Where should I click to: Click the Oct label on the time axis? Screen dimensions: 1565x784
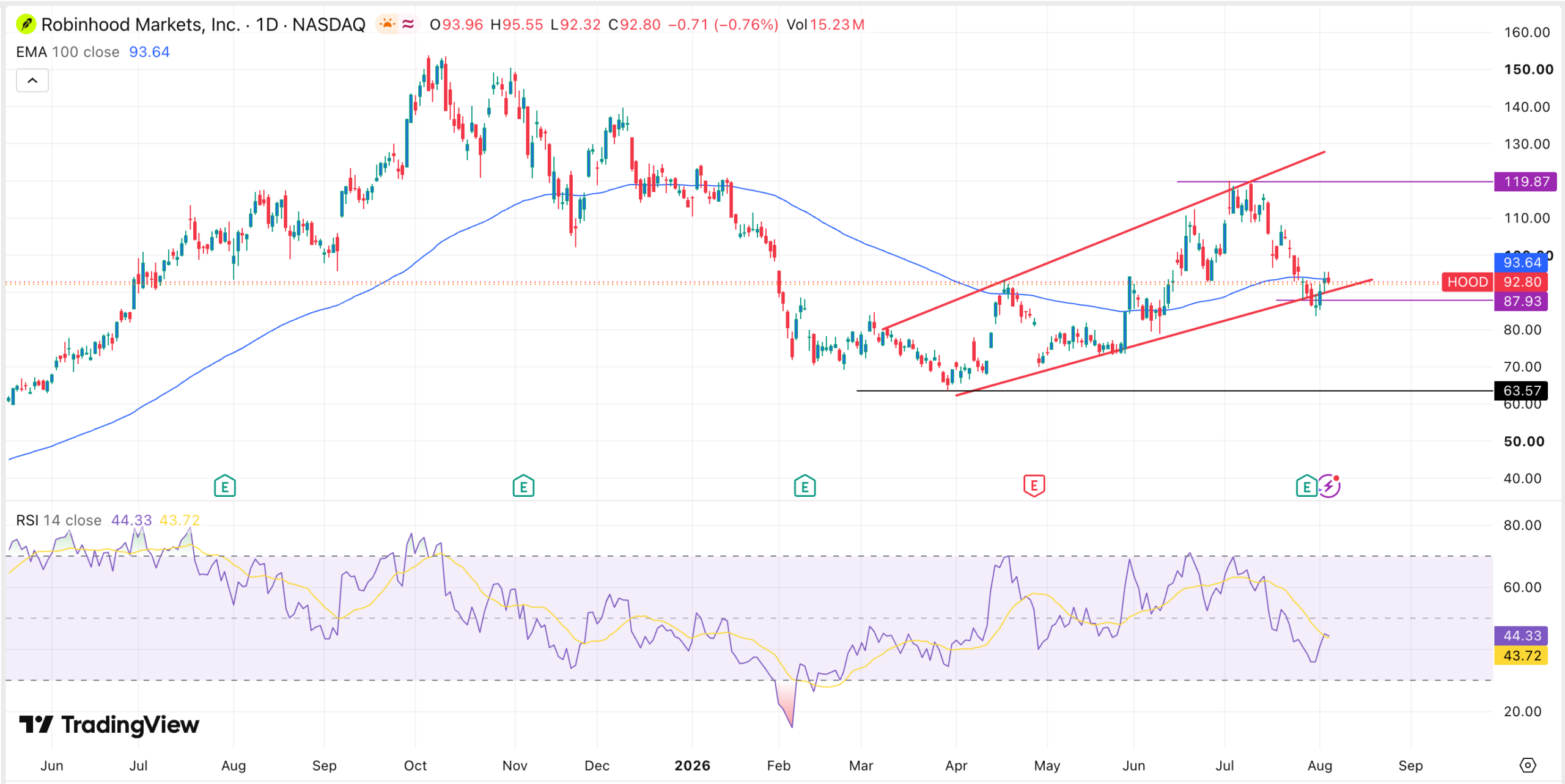[x=415, y=765]
